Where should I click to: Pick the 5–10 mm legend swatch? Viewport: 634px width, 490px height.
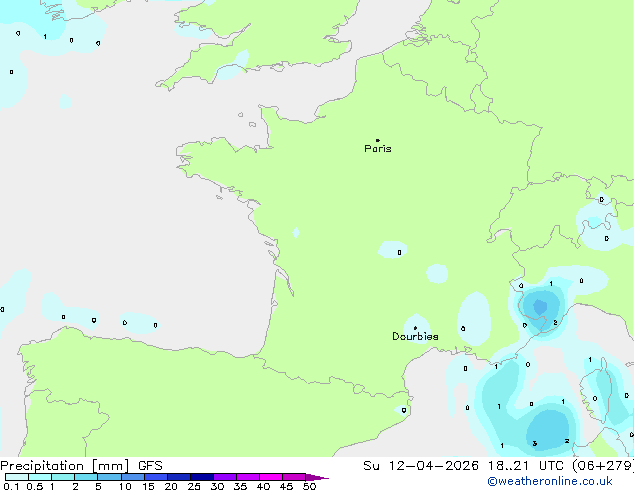(109, 477)
